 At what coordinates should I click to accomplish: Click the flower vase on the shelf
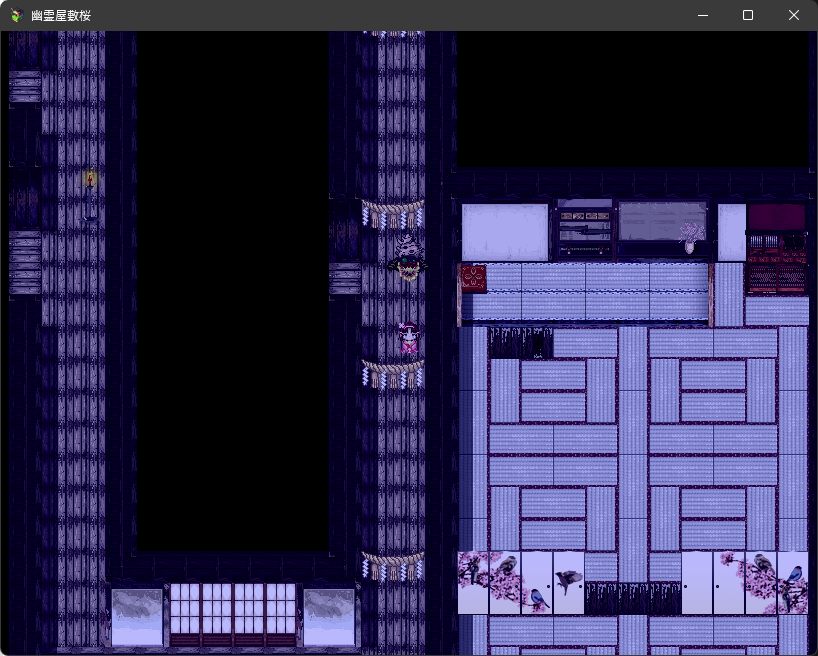click(691, 237)
